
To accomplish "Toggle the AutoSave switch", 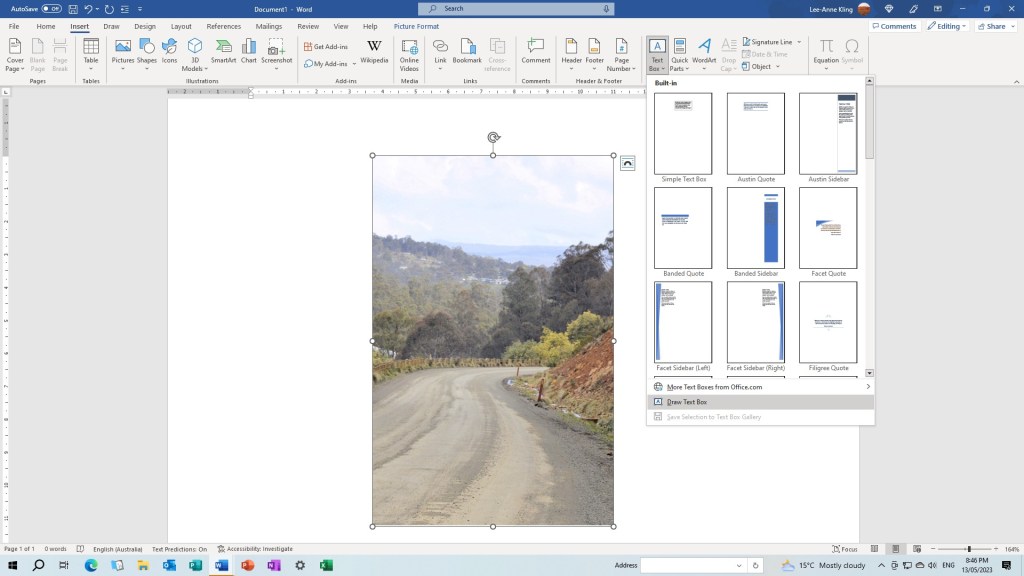I will point(51,9).
